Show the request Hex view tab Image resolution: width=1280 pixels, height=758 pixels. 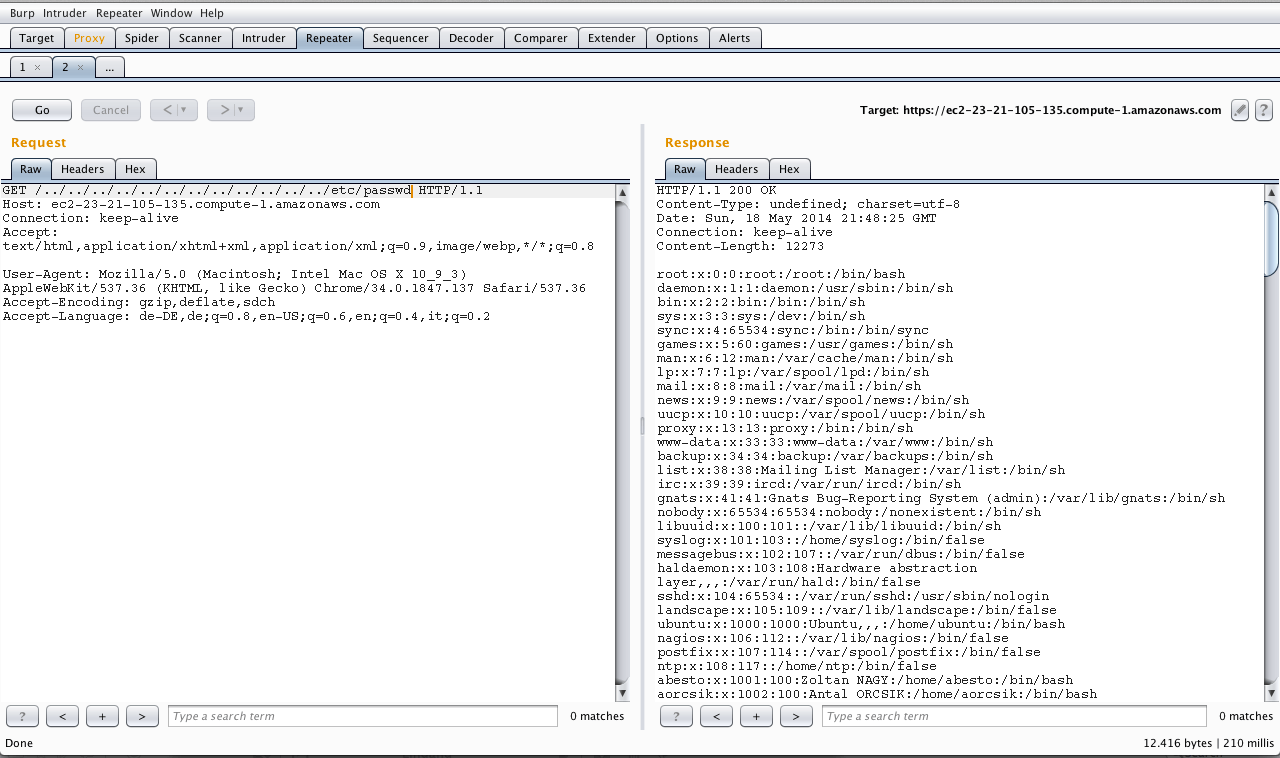135,169
